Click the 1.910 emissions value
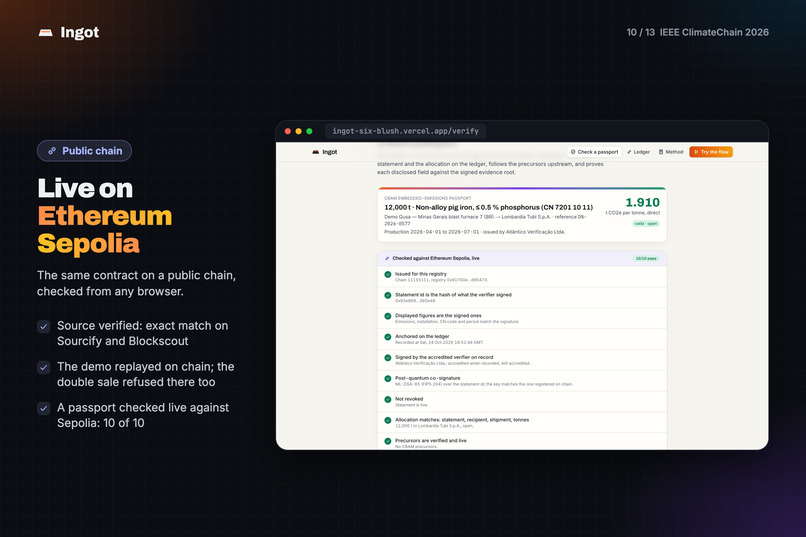Image resolution: width=806 pixels, height=537 pixels. [x=642, y=202]
